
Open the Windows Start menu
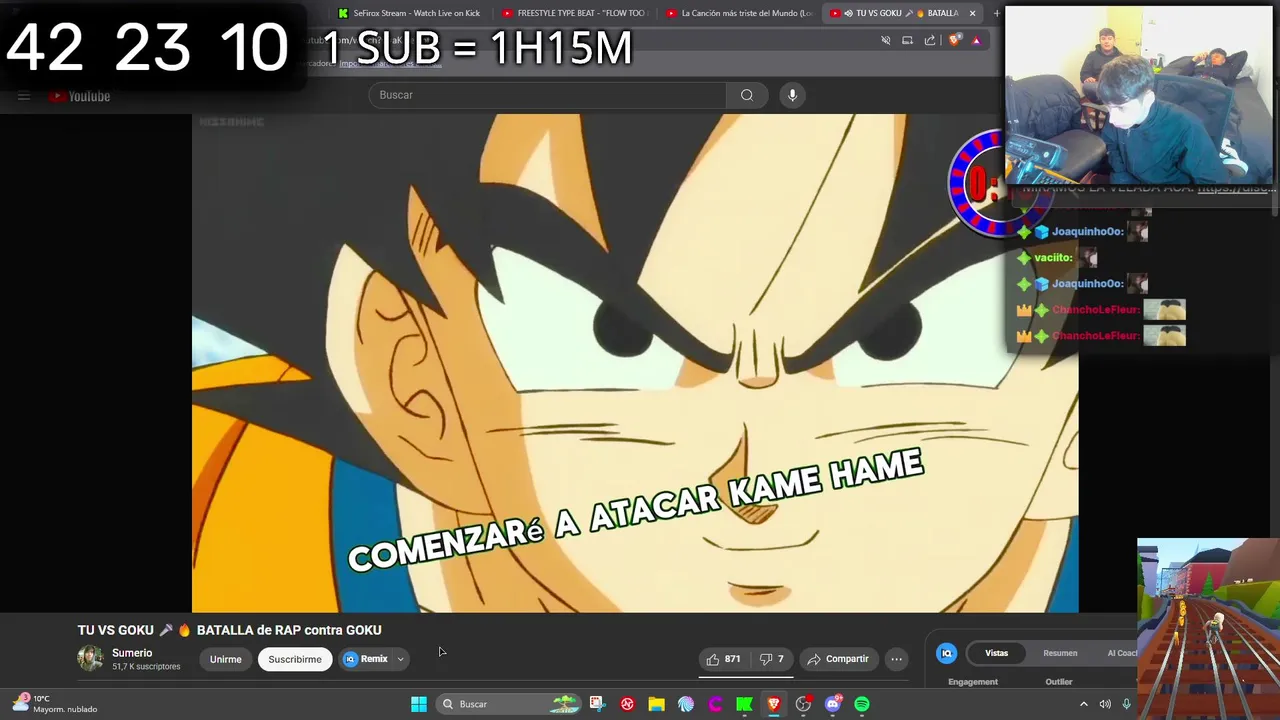pos(419,704)
